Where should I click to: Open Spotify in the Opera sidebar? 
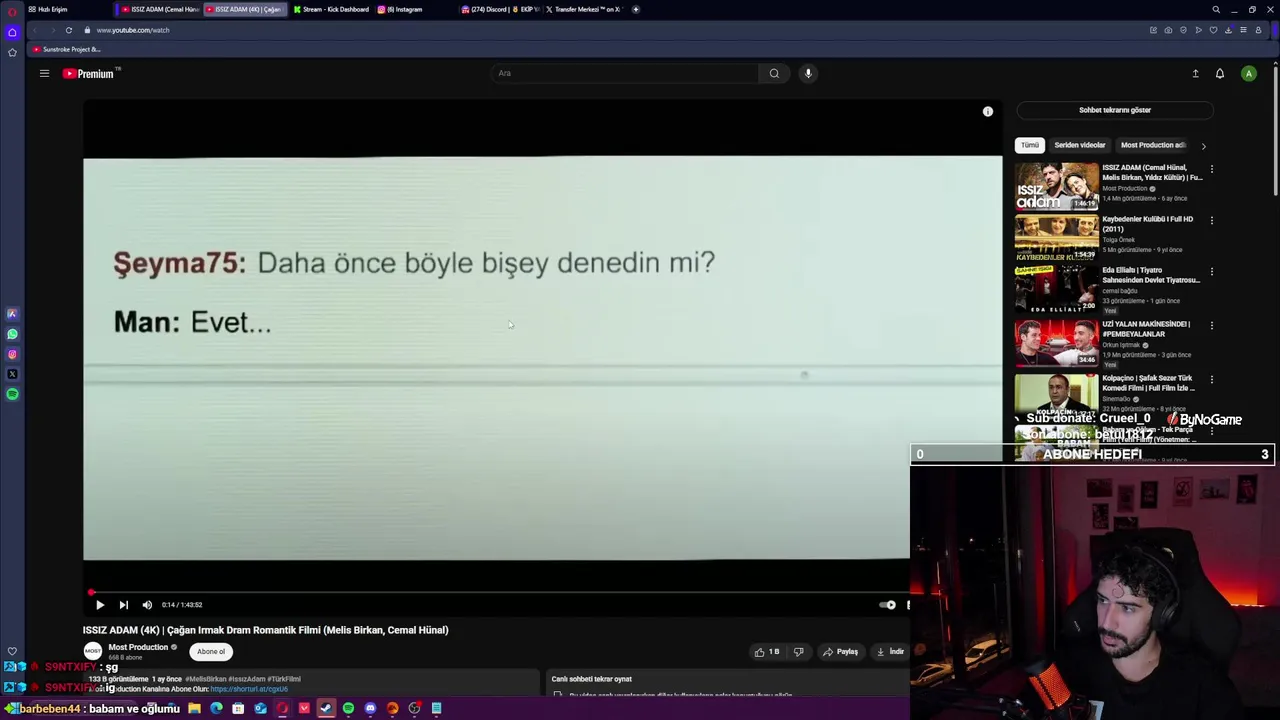coord(12,394)
